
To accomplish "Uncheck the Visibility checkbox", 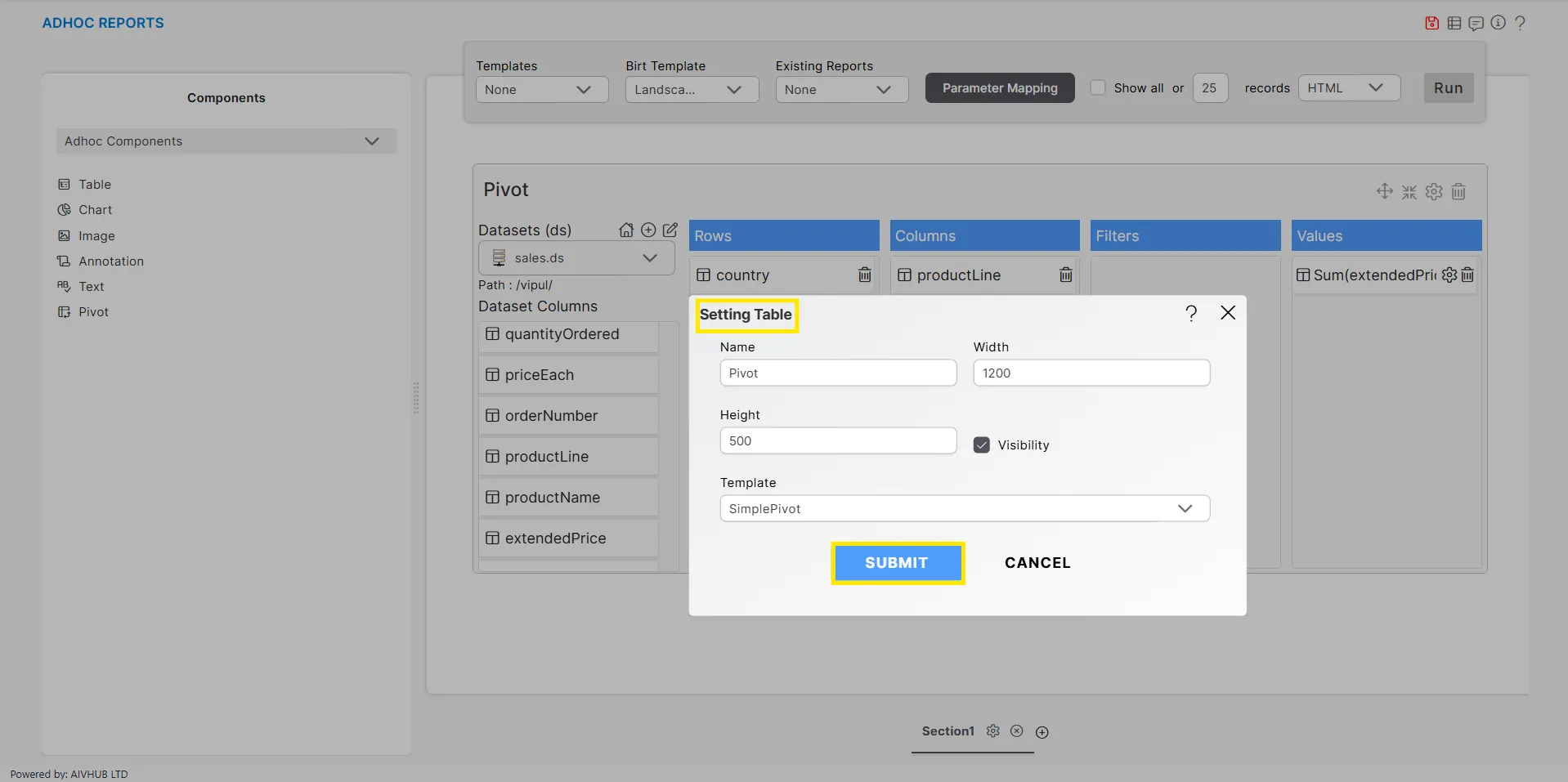I will click(x=982, y=445).
